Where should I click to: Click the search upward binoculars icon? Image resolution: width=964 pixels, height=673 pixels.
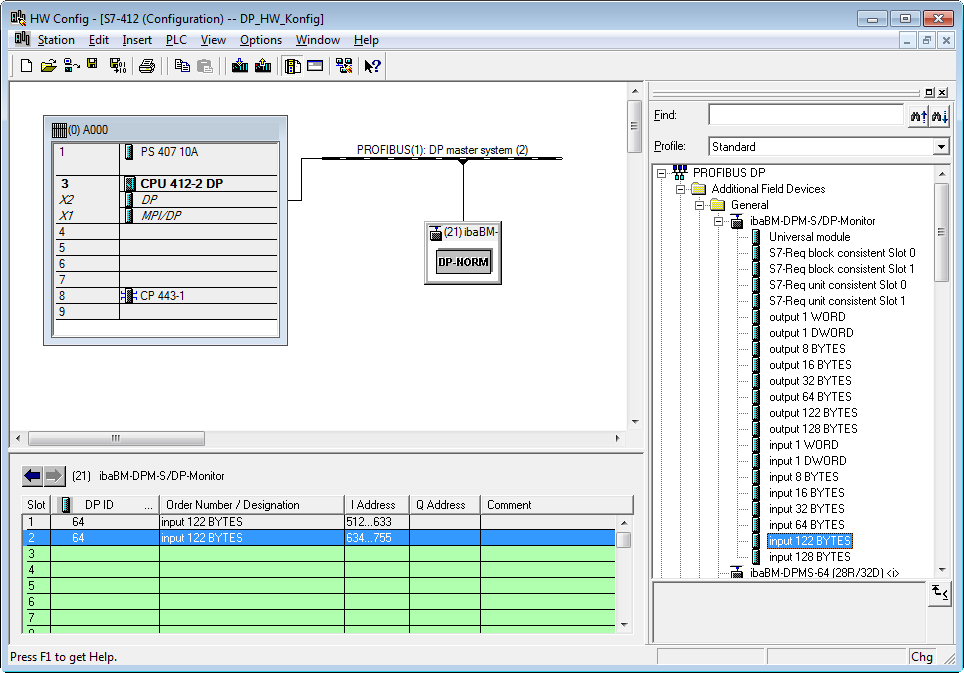pyautogui.click(x=918, y=117)
